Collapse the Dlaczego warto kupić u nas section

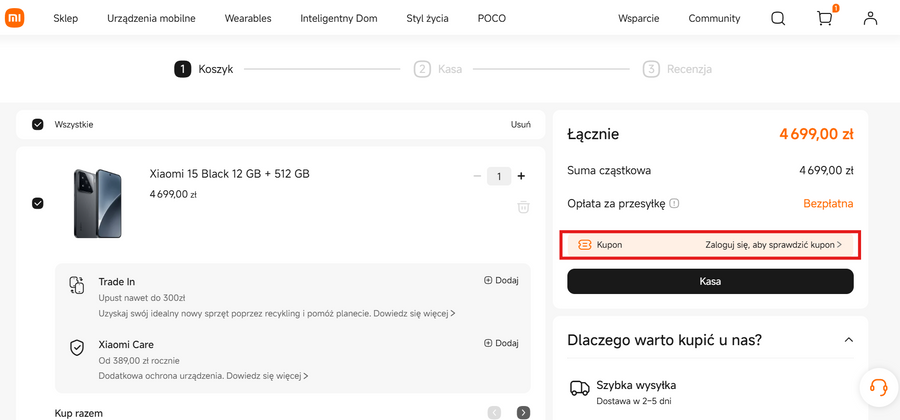click(849, 340)
